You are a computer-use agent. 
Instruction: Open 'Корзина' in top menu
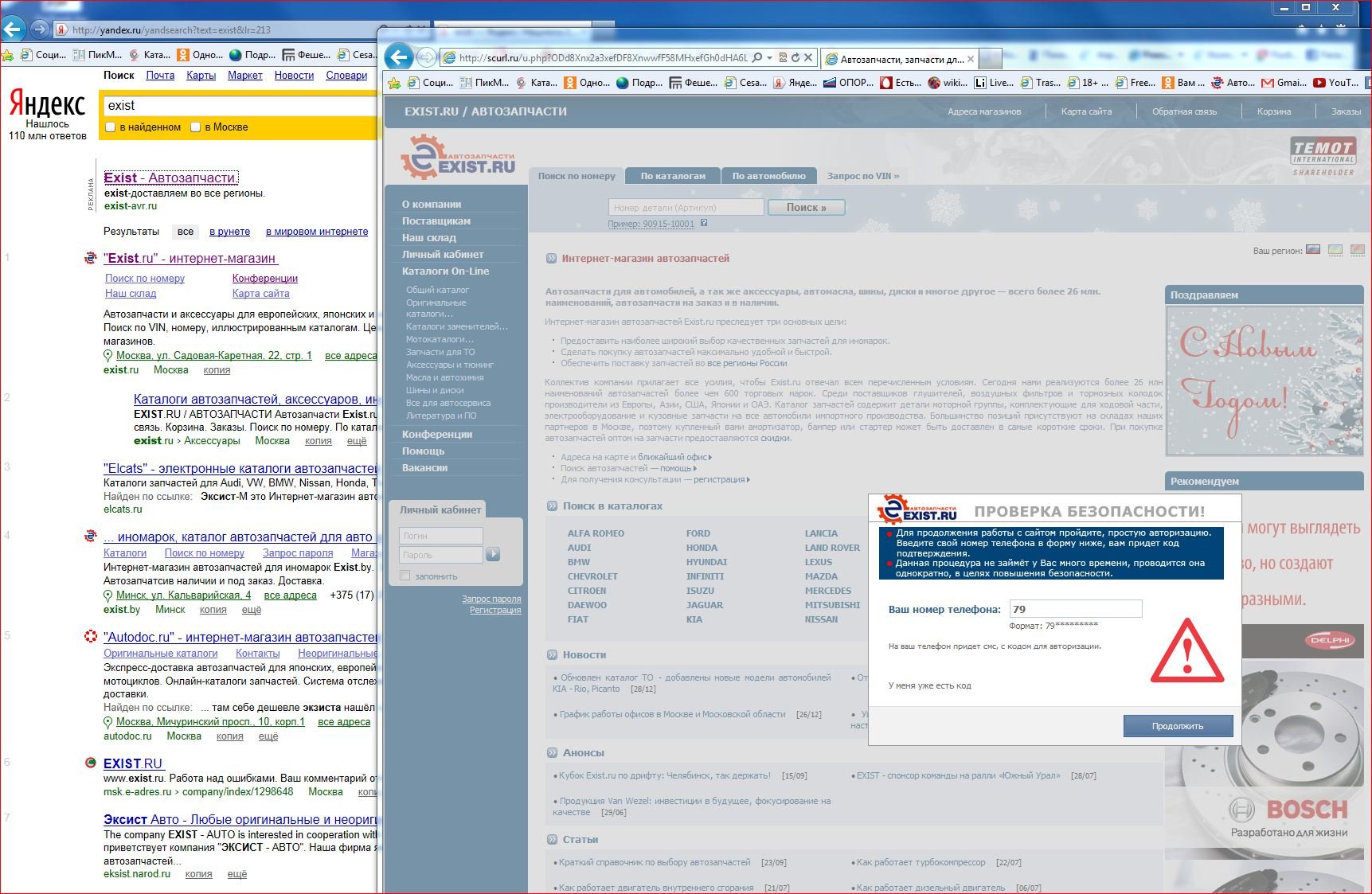[1274, 111]
